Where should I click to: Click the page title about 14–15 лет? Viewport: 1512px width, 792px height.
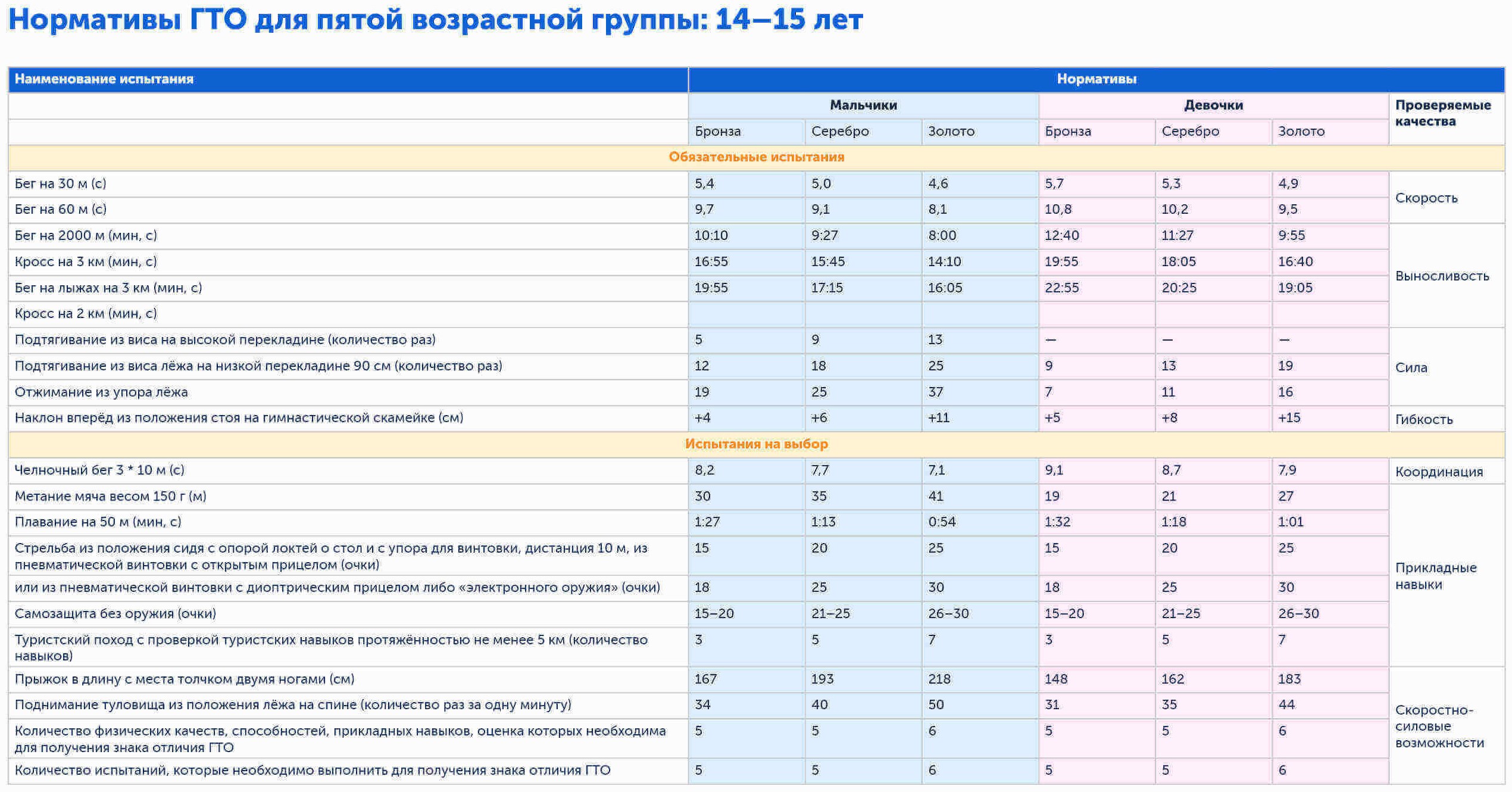coord(435,20)
